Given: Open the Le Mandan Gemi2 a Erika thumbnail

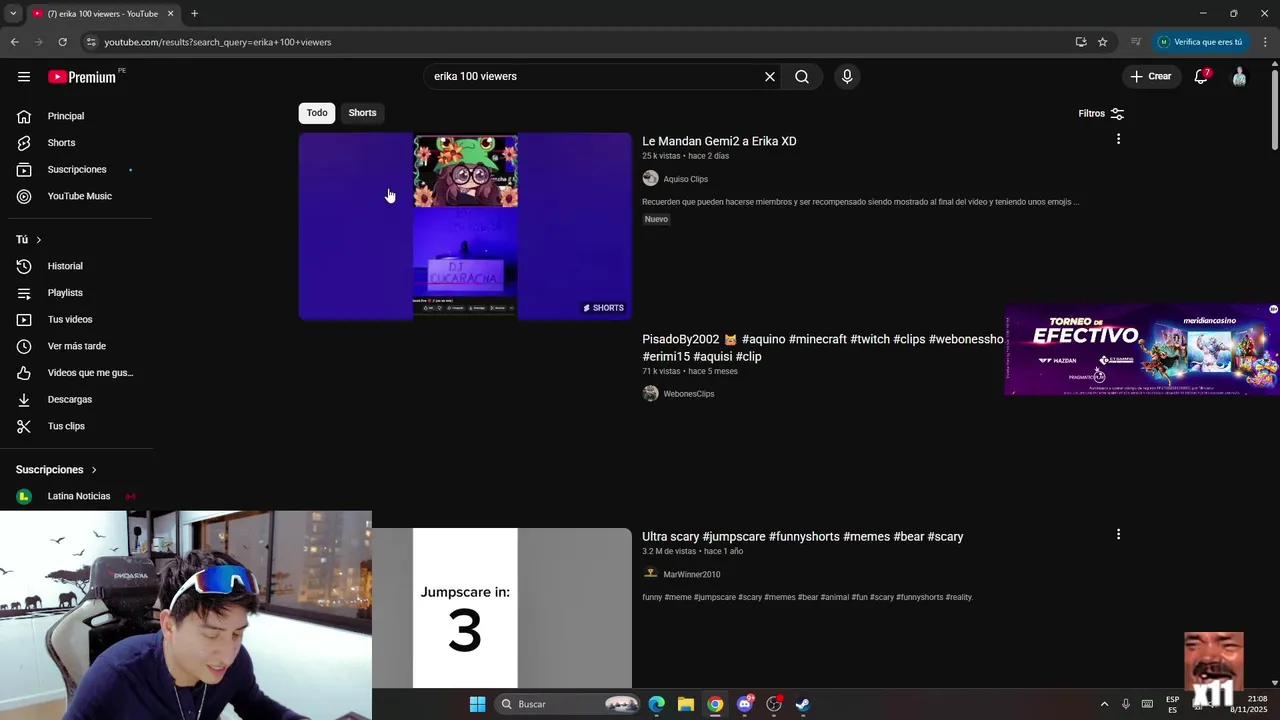Looking at the screenshot, I should tap(465, 226).
